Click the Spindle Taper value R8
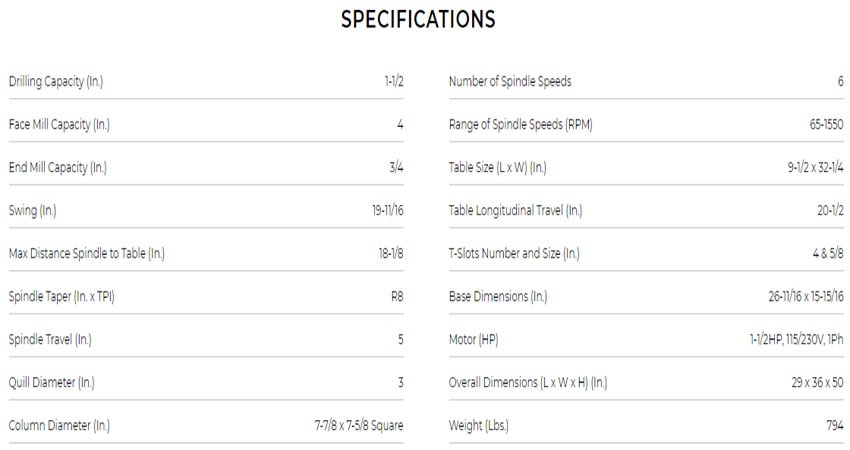This screenshot has height=450, width=850. click(397, 297)
